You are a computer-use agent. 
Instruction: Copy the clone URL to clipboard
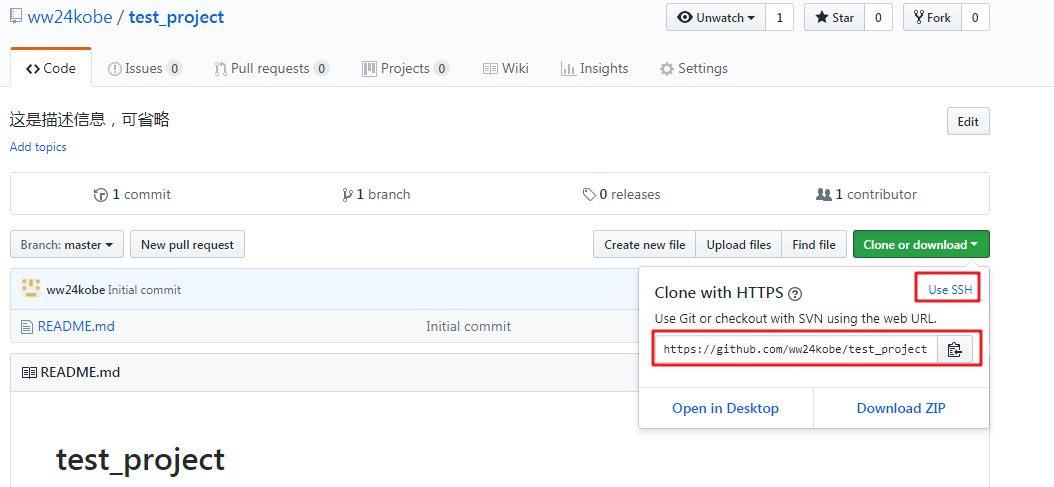(x=954, y=349)
